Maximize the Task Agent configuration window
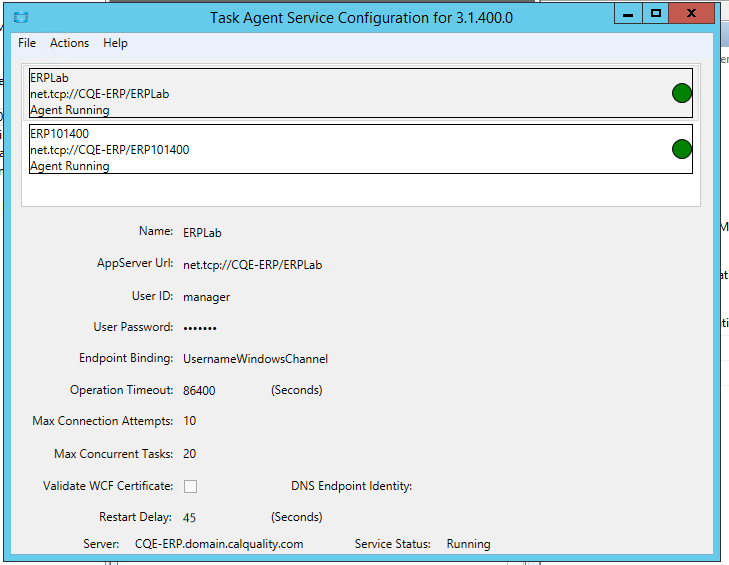 pyautogui.click(x=656, y=13)
